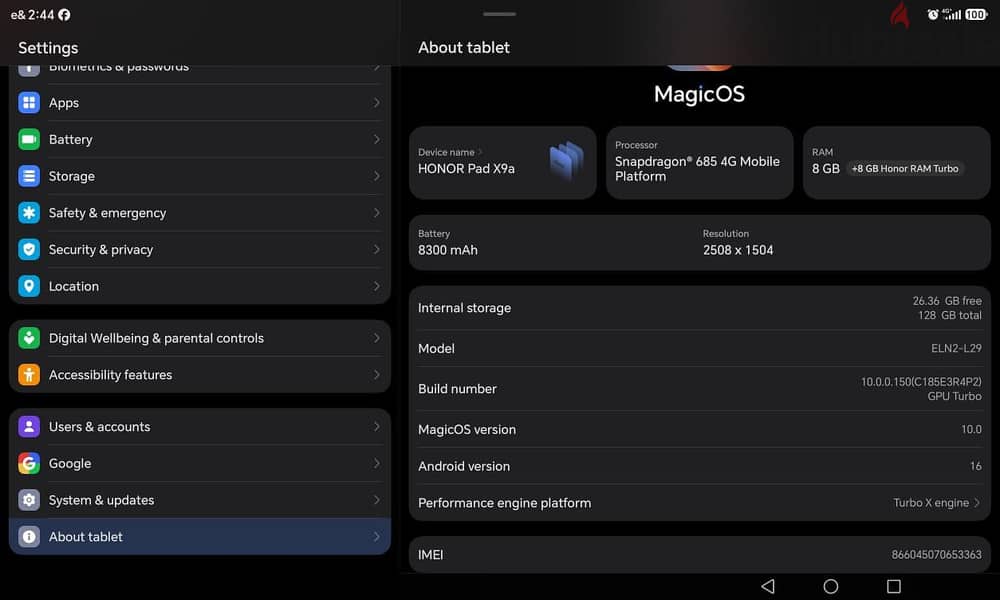Tap the green Battery icon
The image size is (1000, 600).
(29, 139)
